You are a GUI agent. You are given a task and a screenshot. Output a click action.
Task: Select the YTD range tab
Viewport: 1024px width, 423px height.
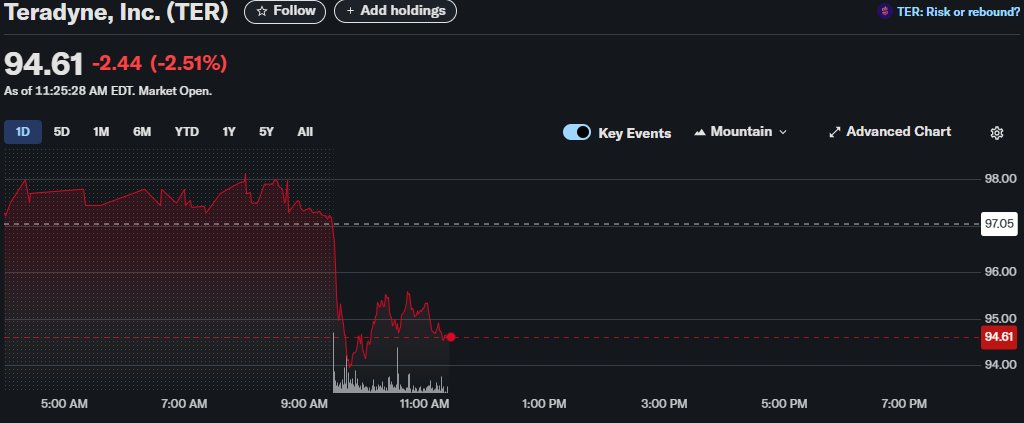point(187,132)
